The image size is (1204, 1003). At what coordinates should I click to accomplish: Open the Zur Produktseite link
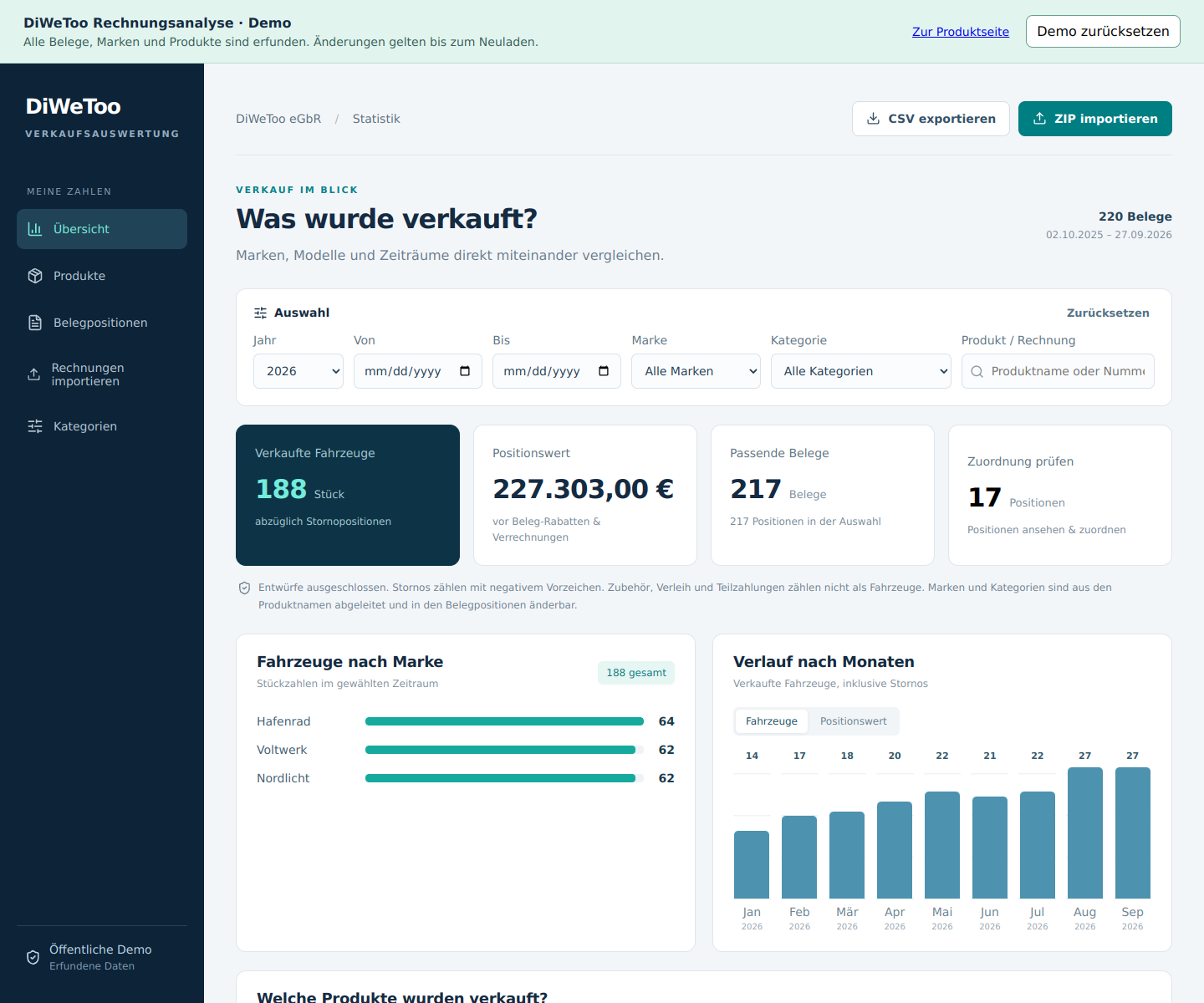pyautogui.click(x=961, y=32)
